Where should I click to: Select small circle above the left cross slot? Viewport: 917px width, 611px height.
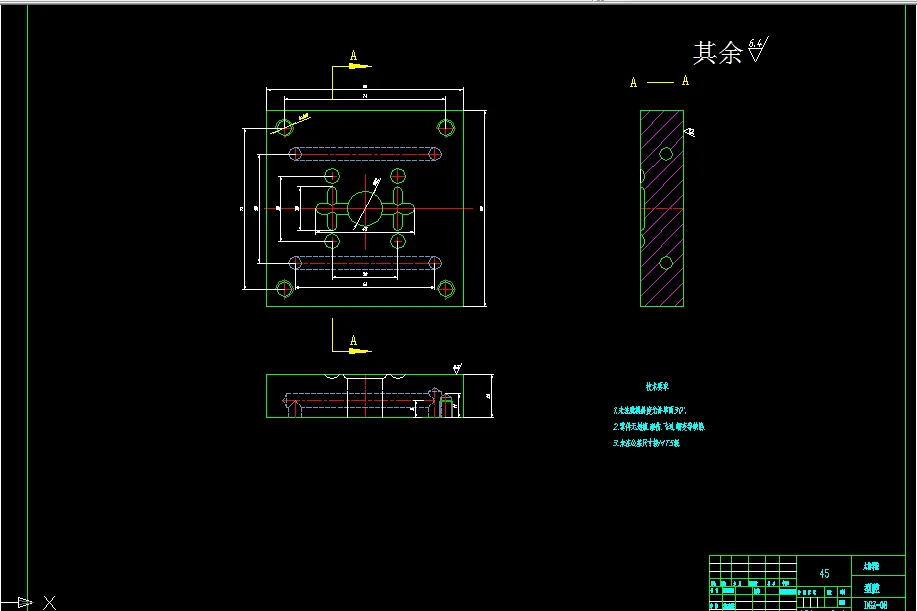pyautogui.click(x=332, y=175)
